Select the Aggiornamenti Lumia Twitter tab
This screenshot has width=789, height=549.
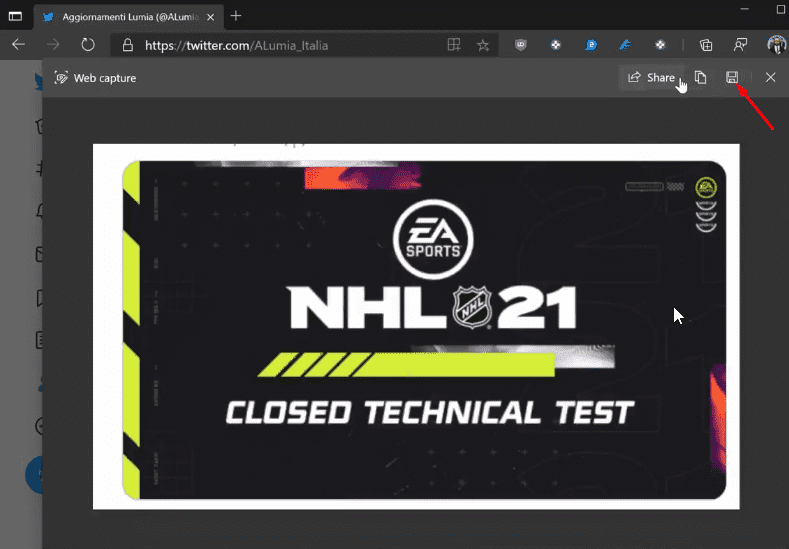(x=130, y=17)
